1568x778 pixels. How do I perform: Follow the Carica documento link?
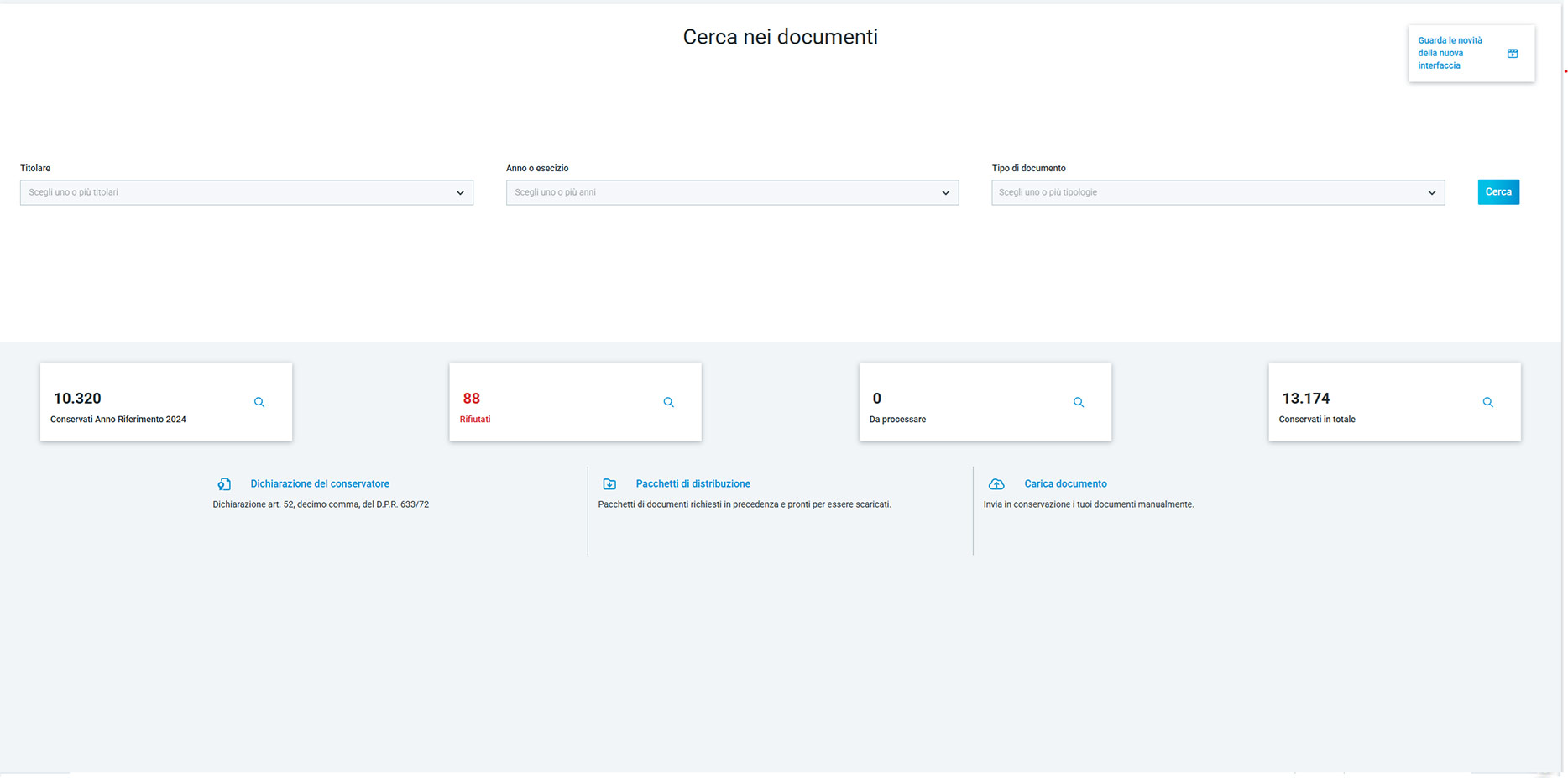tap(1065, 484)
